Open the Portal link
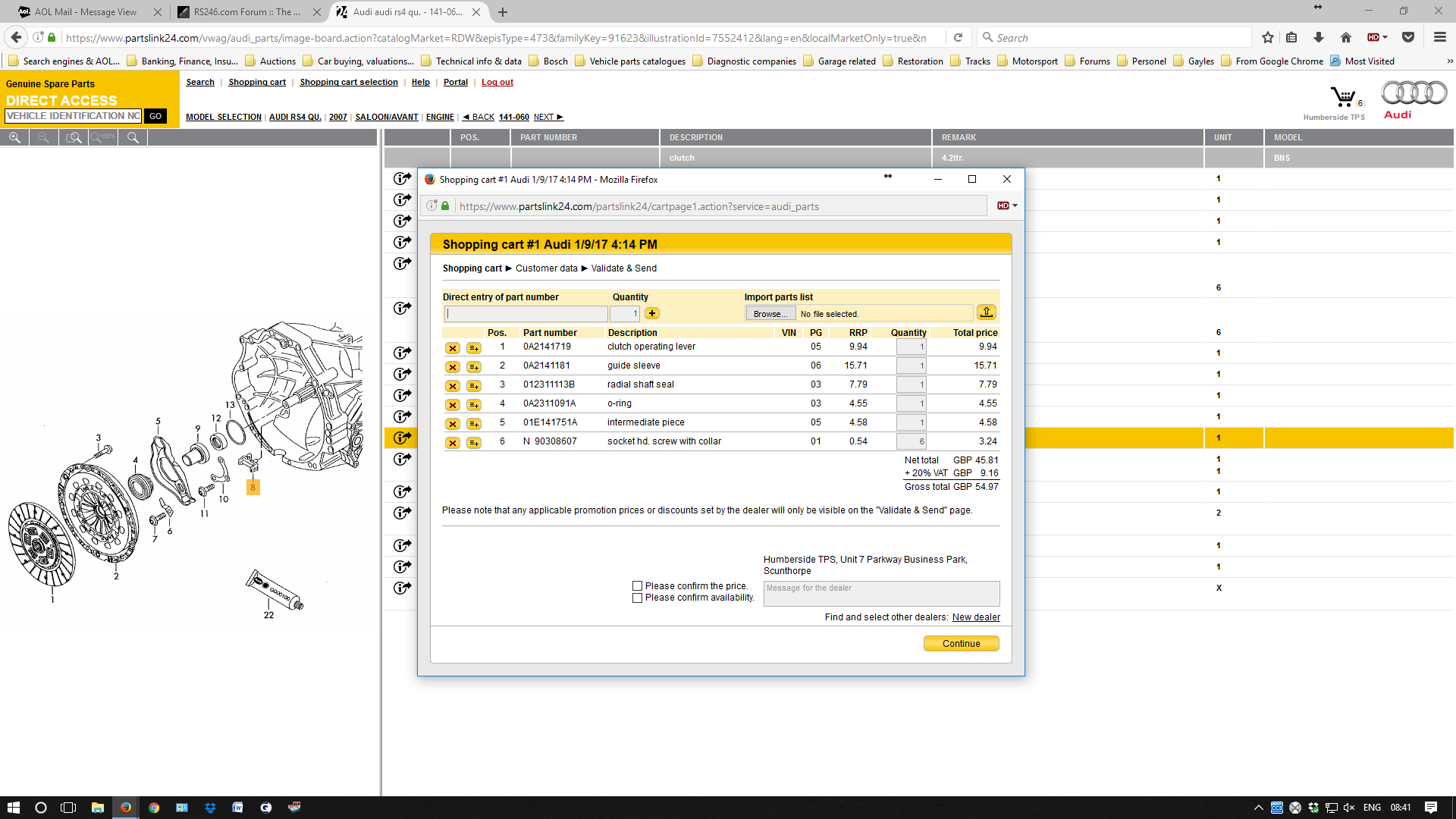The height and width of the screenshot is (819, 1456). coord(456,82)
